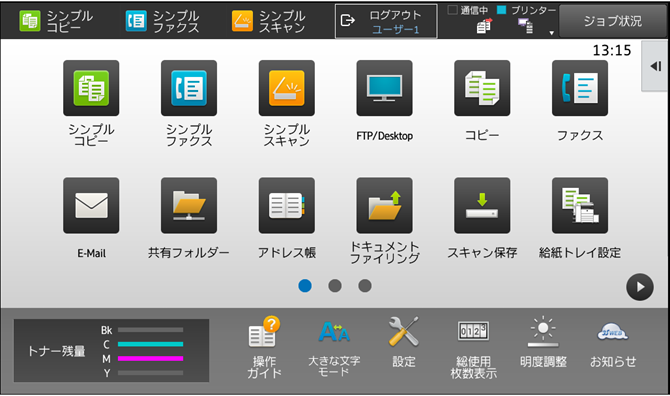Open the E-Mail envelope tile
The width and height of the screenshot is (670, 396).
tap(91, 205)
